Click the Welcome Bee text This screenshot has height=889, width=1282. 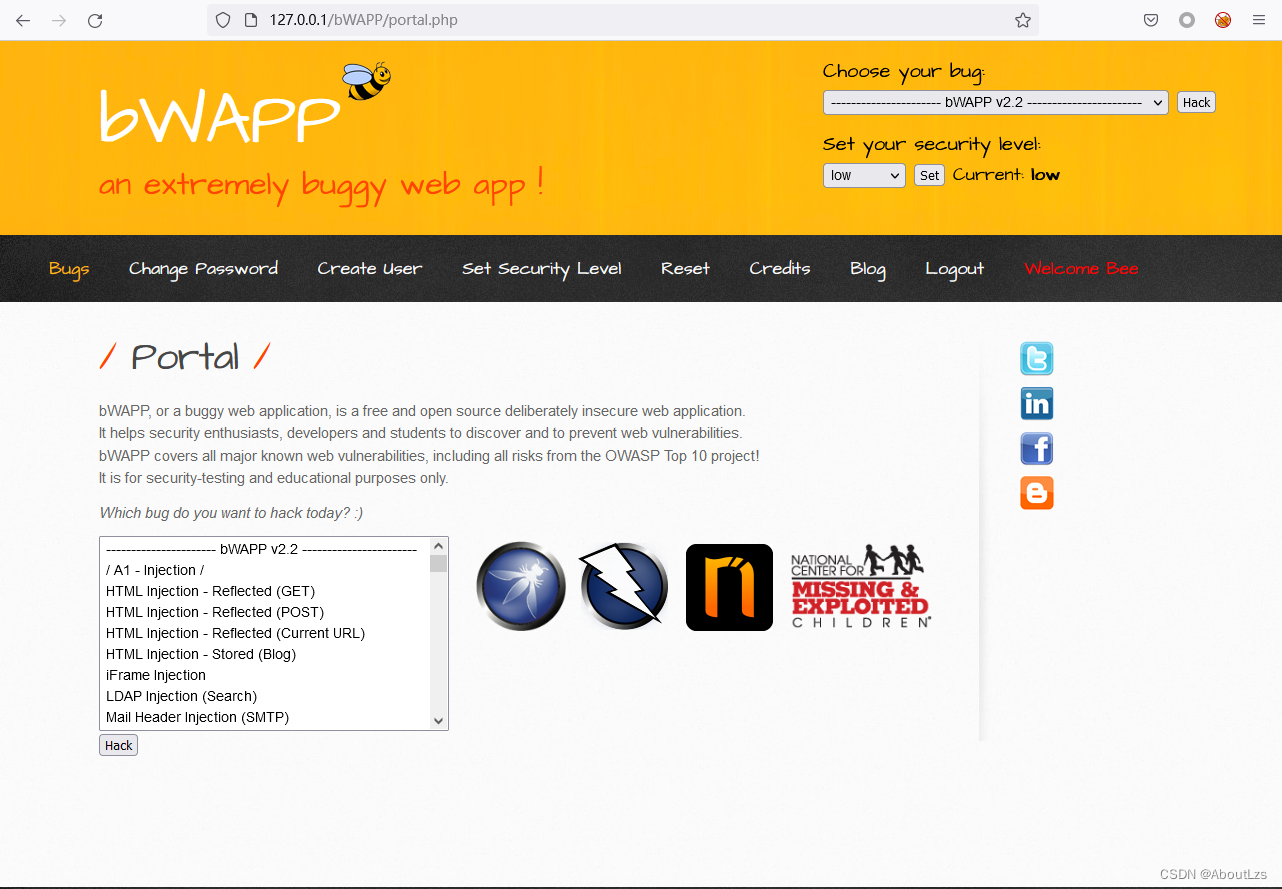click(1081, 268)
